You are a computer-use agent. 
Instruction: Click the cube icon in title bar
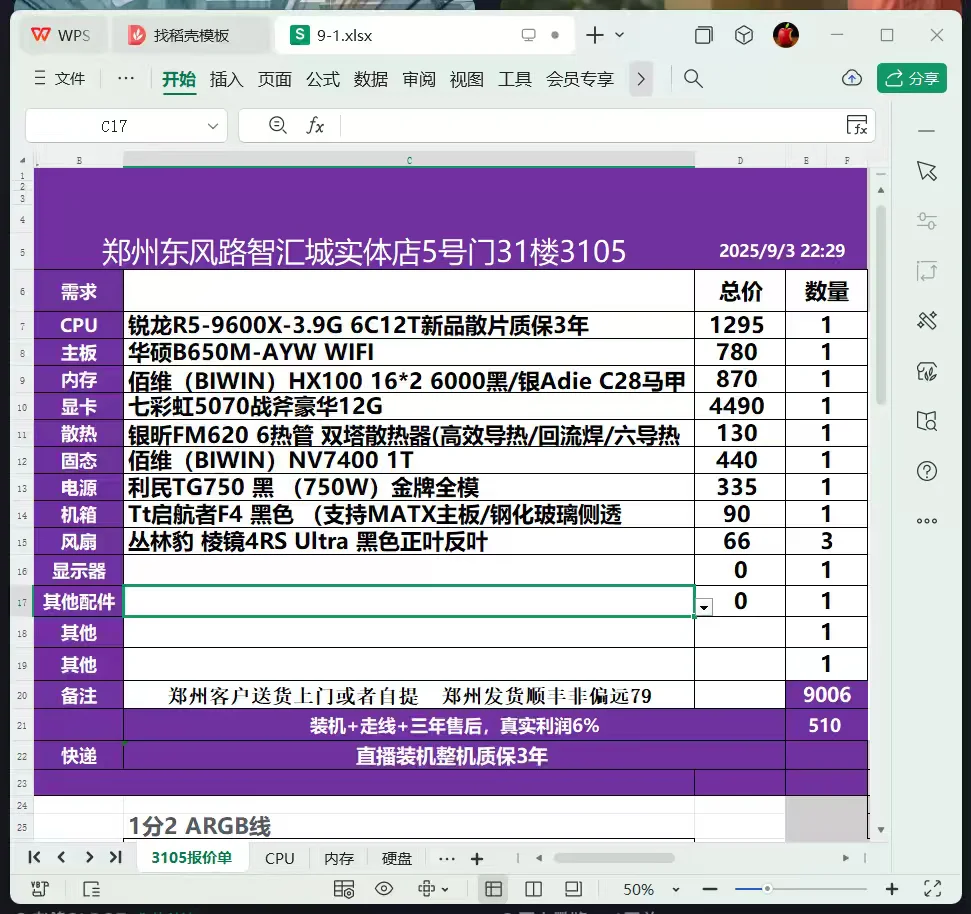pos(744,35)
